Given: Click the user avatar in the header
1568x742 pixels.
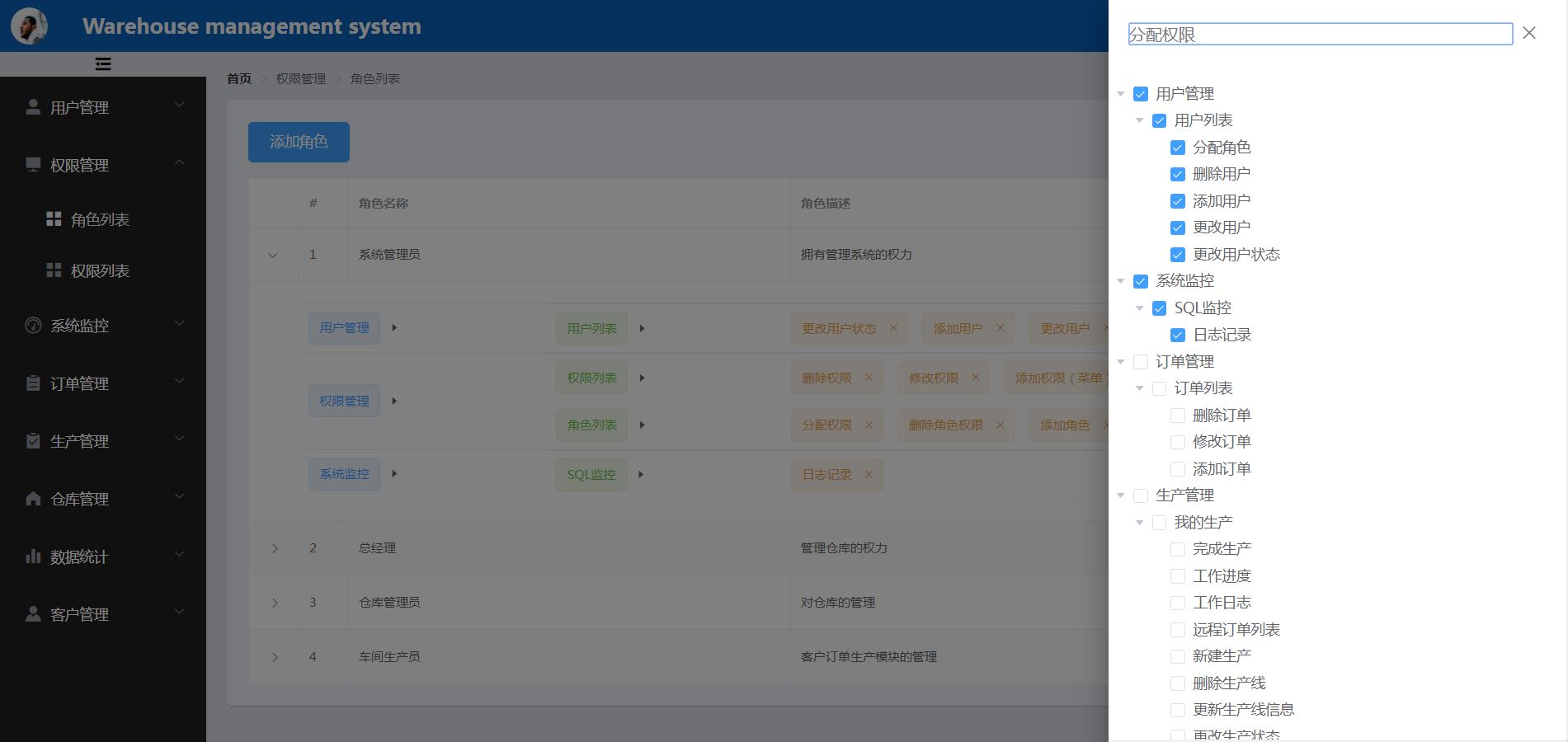Looking at the screenshot, I should (x=29, y=26).
